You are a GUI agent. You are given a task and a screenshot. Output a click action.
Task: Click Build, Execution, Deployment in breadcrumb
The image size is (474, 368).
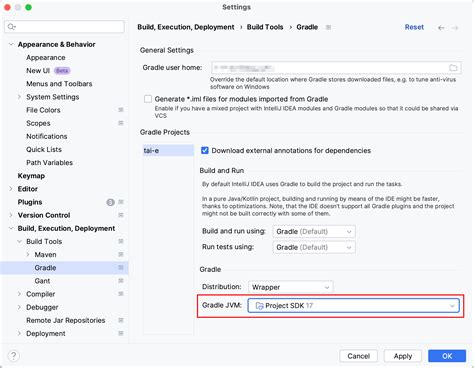click(186, 27)
